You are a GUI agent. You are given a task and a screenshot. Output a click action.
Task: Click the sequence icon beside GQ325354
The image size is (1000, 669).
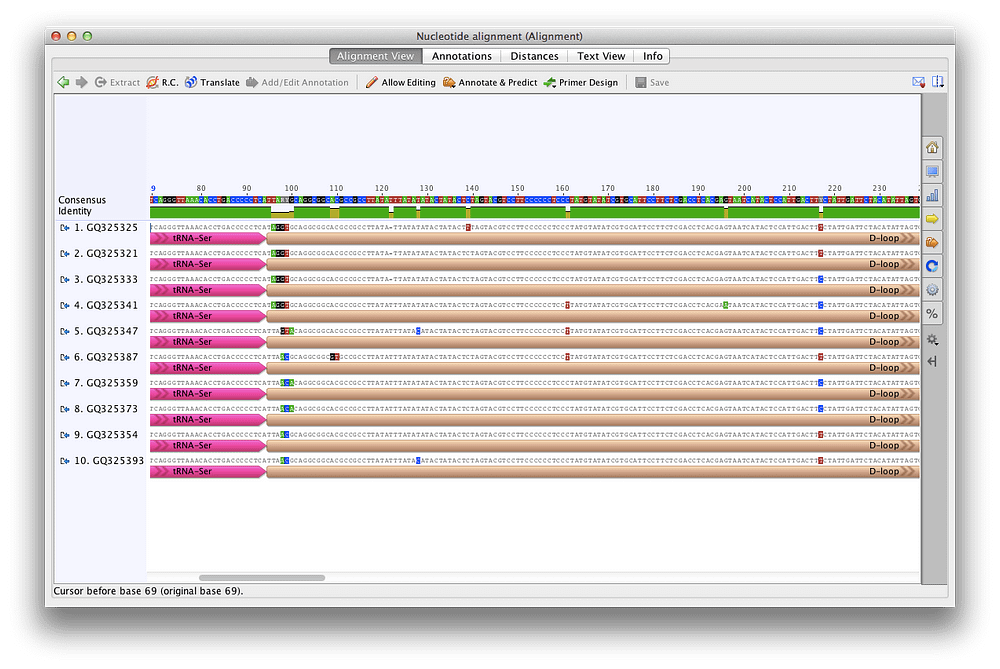(x=64, y=435)
